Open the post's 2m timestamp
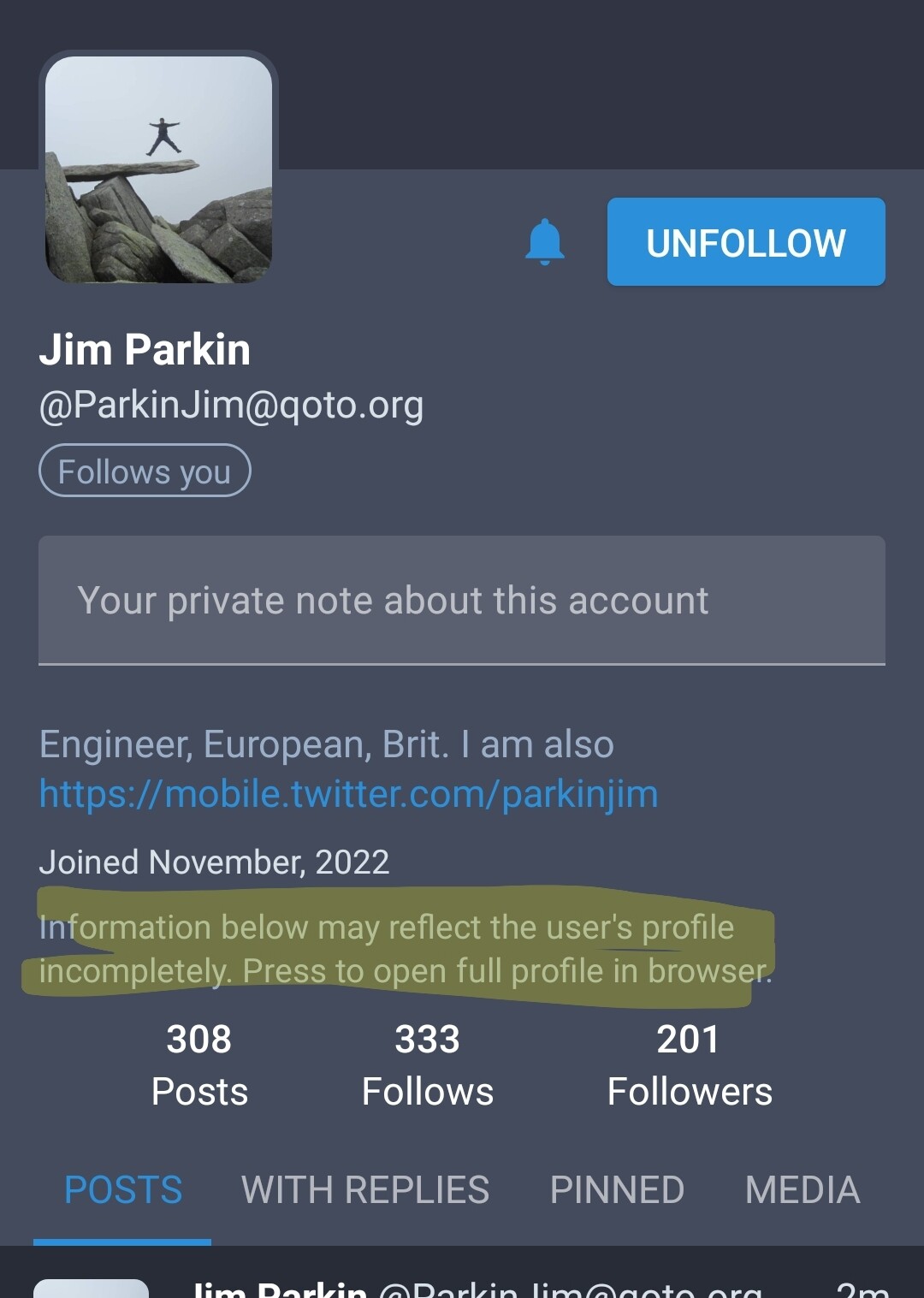 point(861,1289)
